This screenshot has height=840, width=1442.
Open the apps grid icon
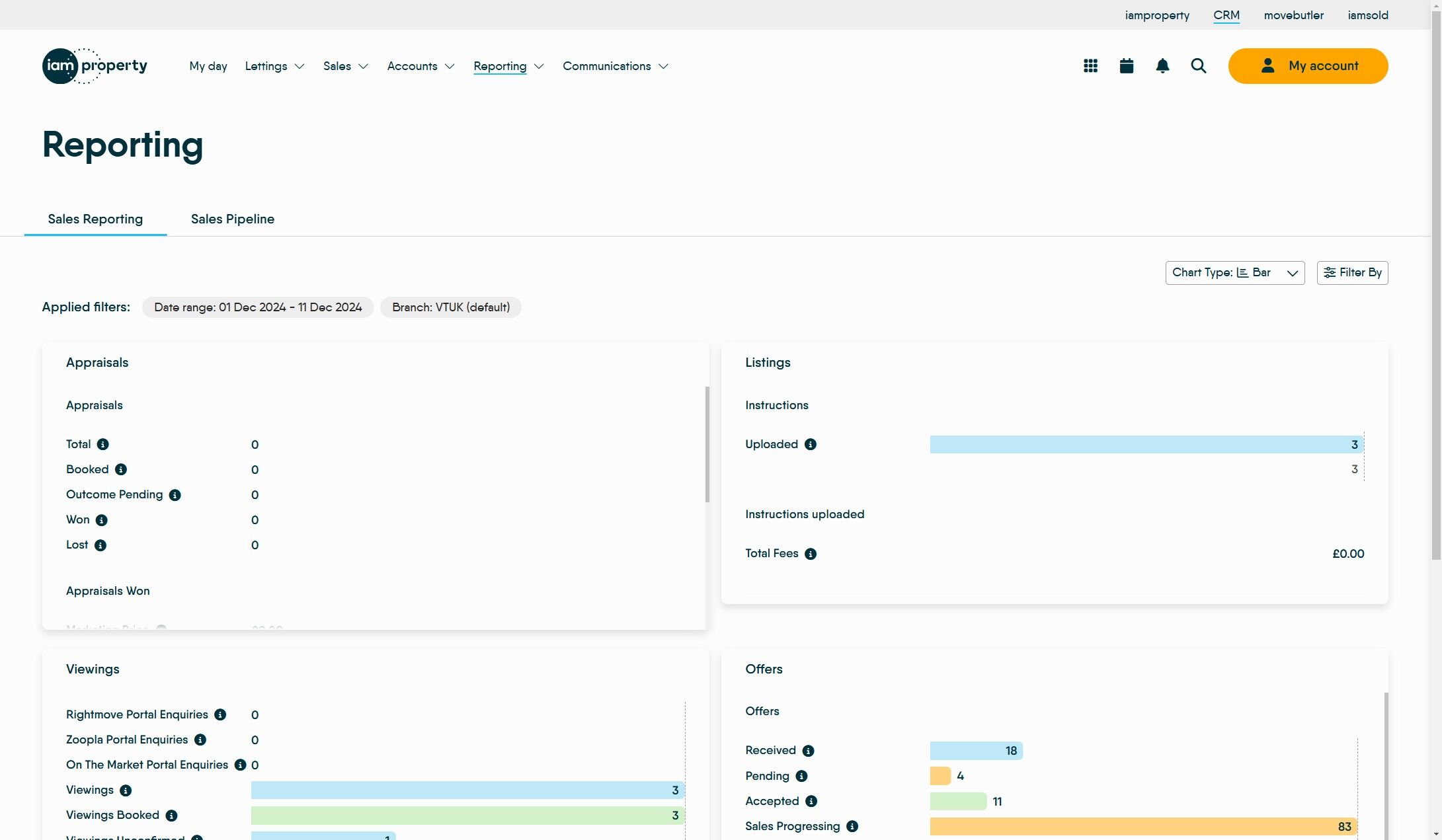[1090, 66]
